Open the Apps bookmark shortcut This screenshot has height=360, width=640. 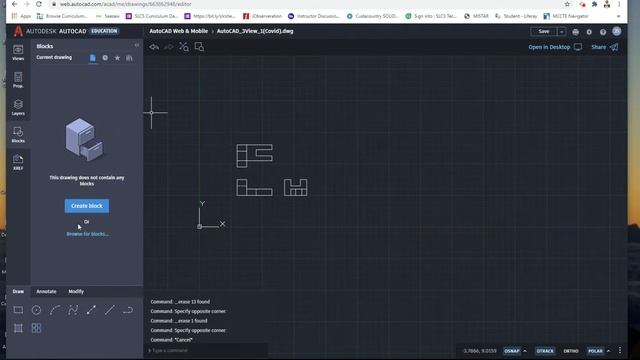21,16
